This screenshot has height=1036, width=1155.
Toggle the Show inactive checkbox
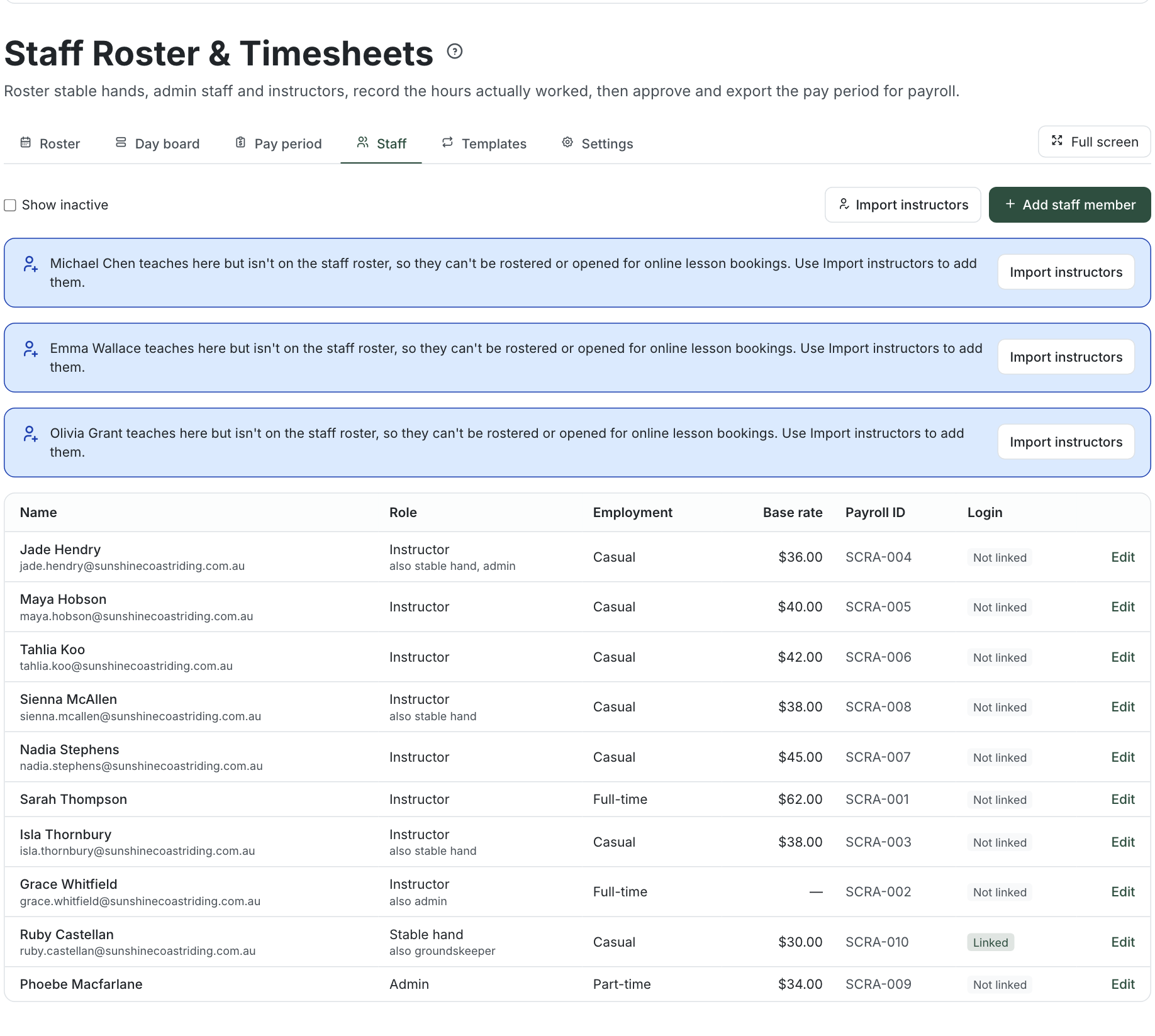coord(10,205)
